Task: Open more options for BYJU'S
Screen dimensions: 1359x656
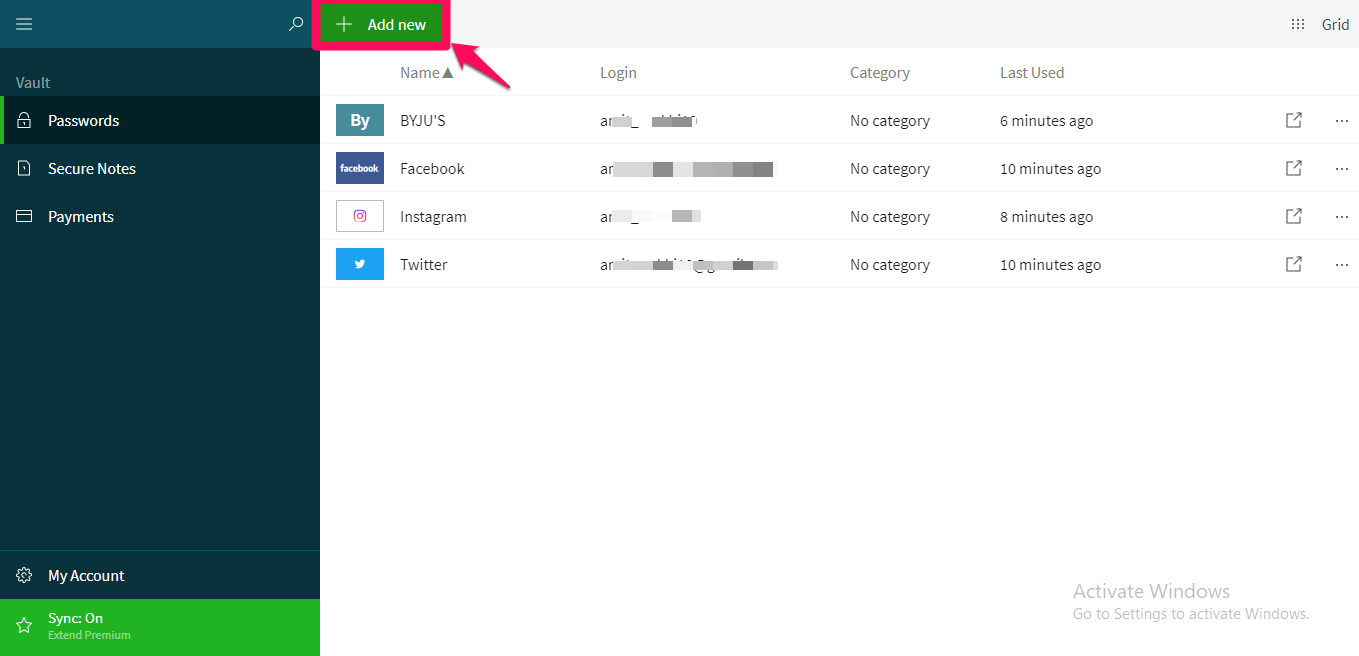Action: (1342, 120)
